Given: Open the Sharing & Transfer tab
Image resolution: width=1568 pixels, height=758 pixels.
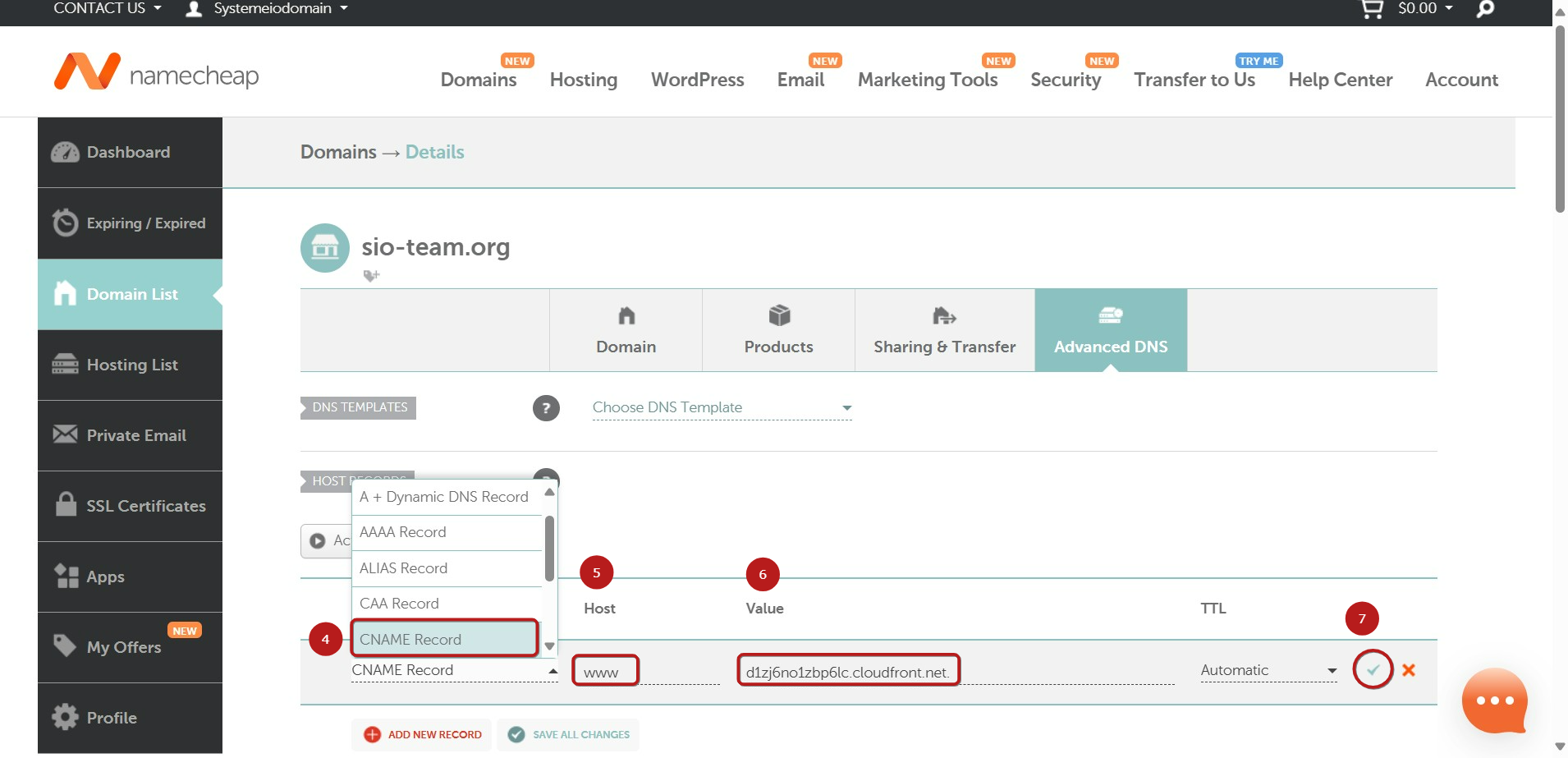Looking at the screenshot, I should click(945, 330).
